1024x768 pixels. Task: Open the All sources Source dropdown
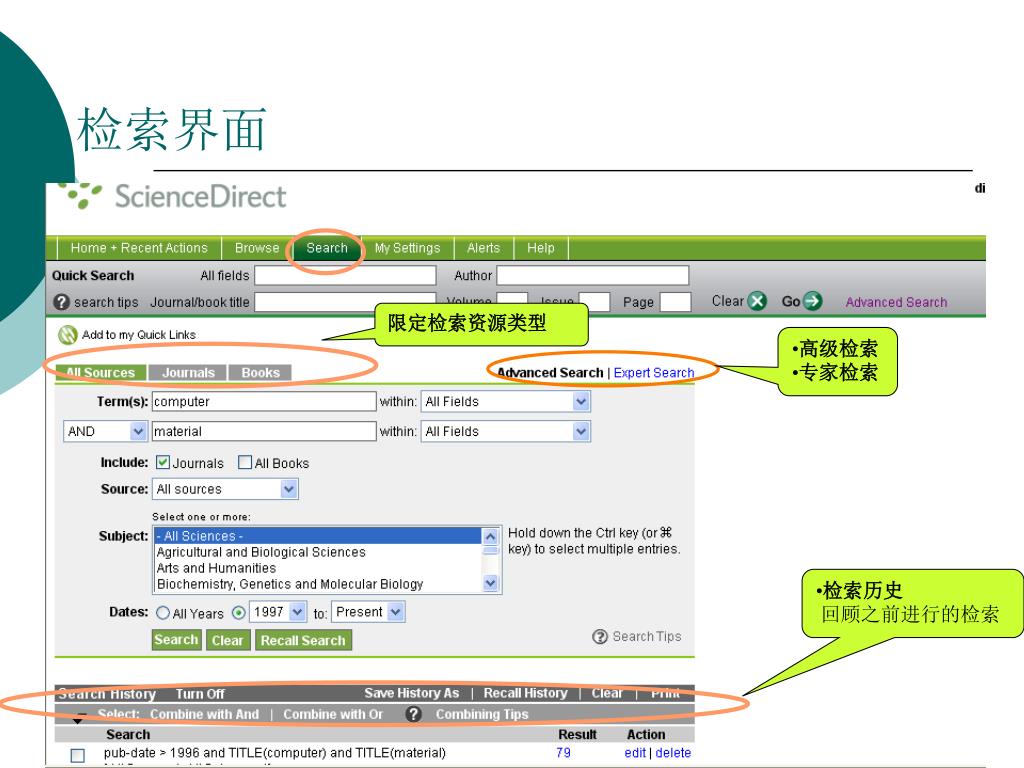click(289, 489)
